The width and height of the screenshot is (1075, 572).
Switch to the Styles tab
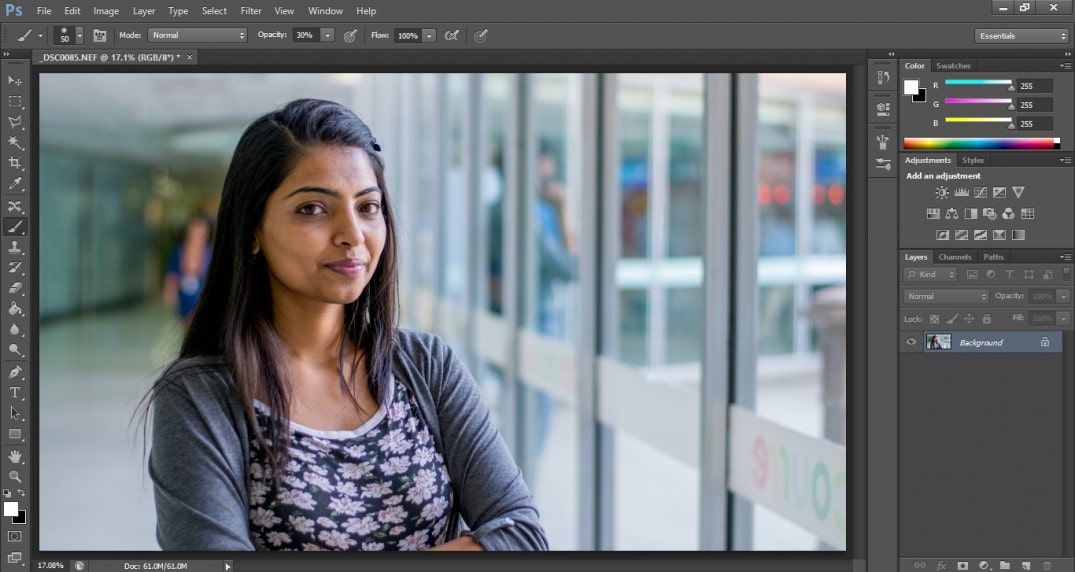[x=972, y=160]
